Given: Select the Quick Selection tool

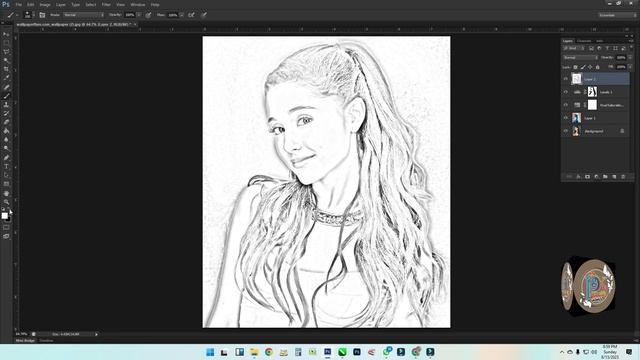Looking at the screenshot, I should [x=6, y=61].
